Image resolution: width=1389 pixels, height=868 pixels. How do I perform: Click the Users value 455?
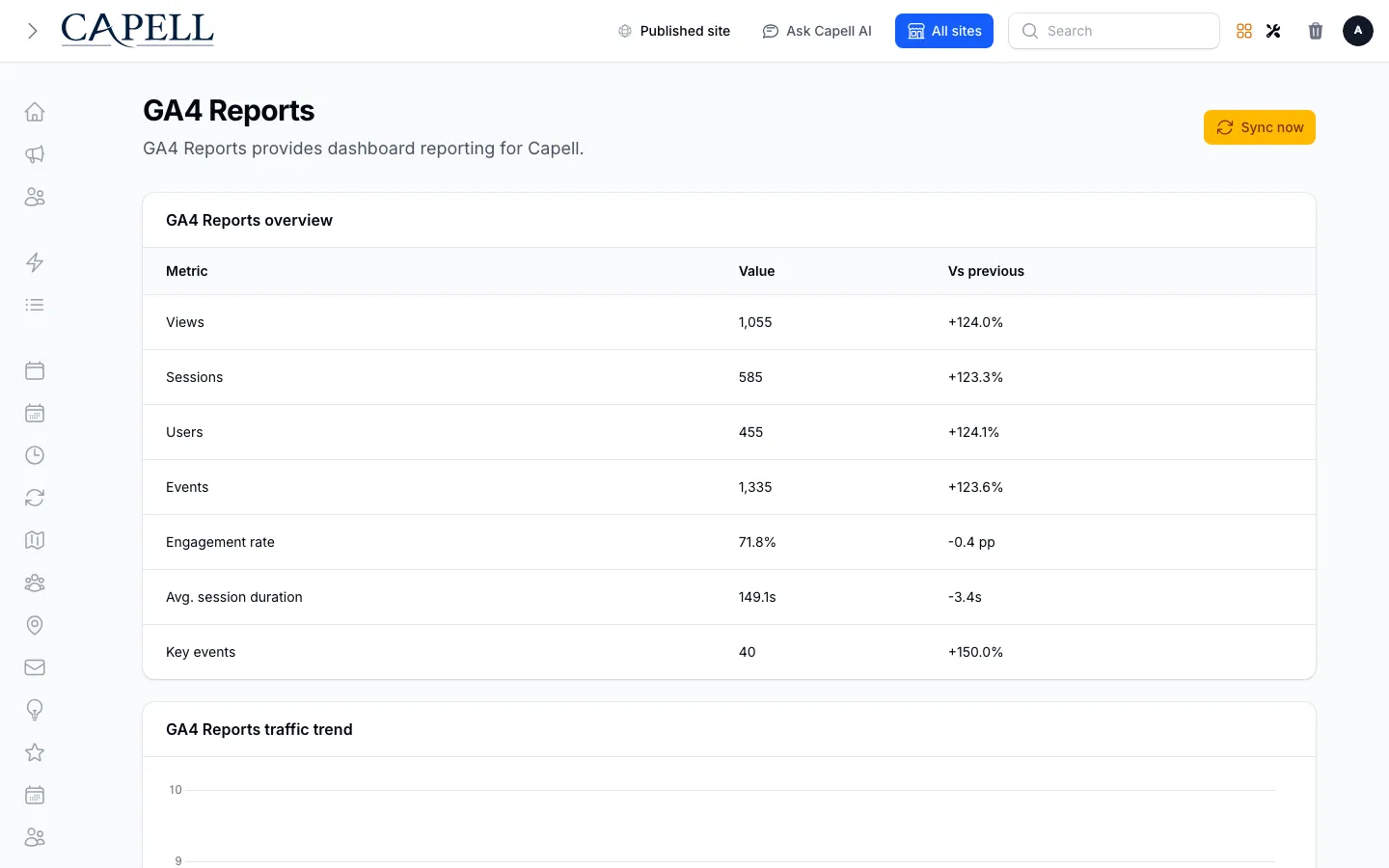[751, 432]
